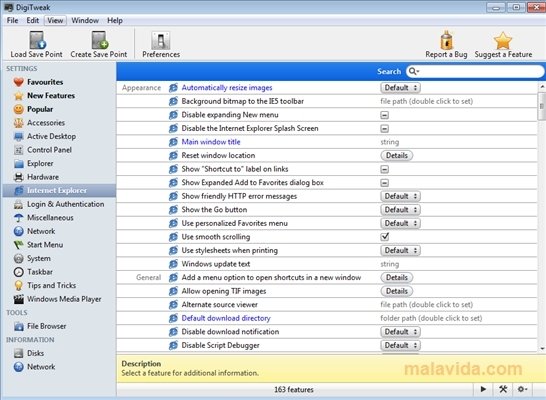Open Control Panel settings category
The image size is (546, 400).
tap(49, 150)
